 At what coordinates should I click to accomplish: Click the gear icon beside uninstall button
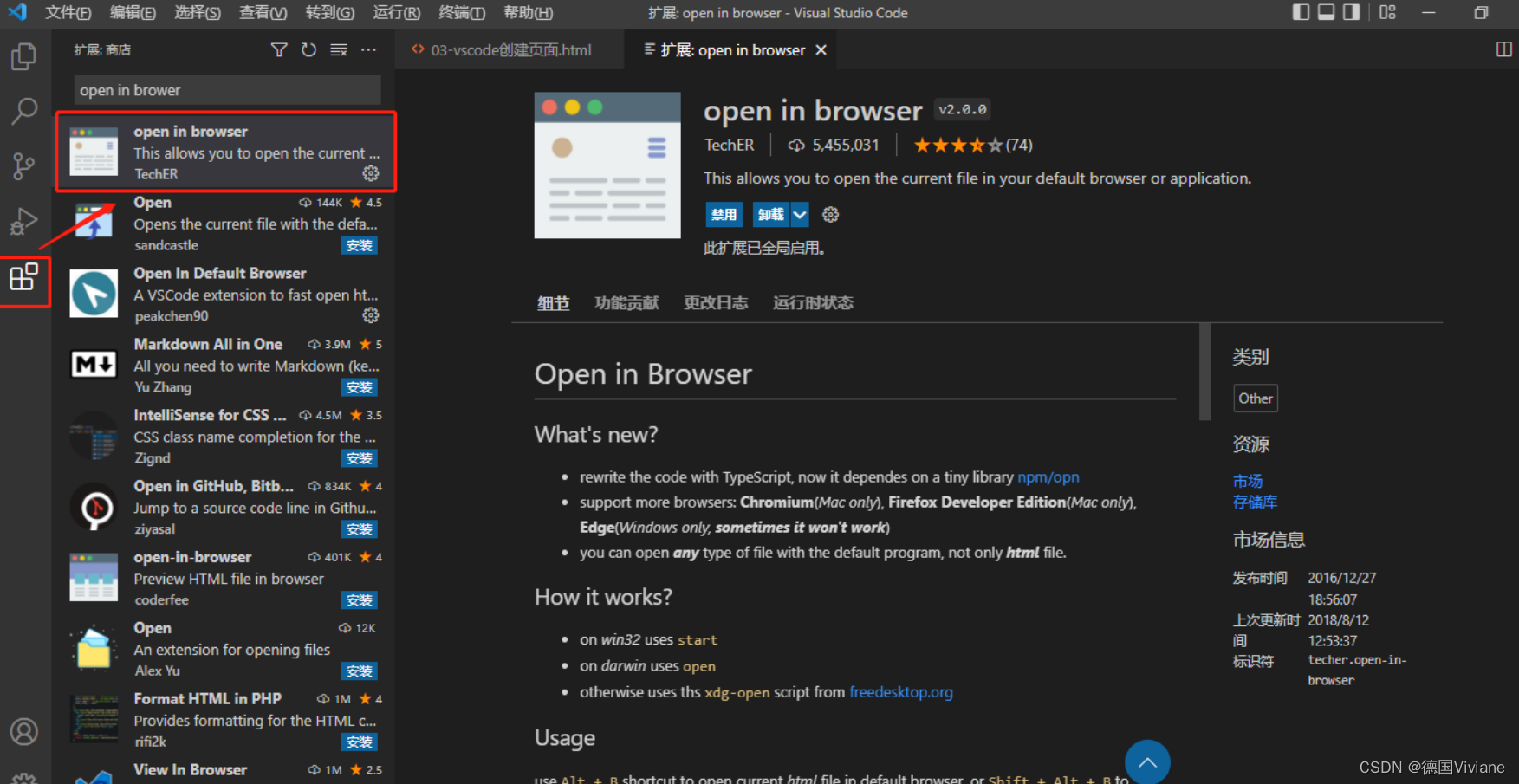[x=830, y=214]
